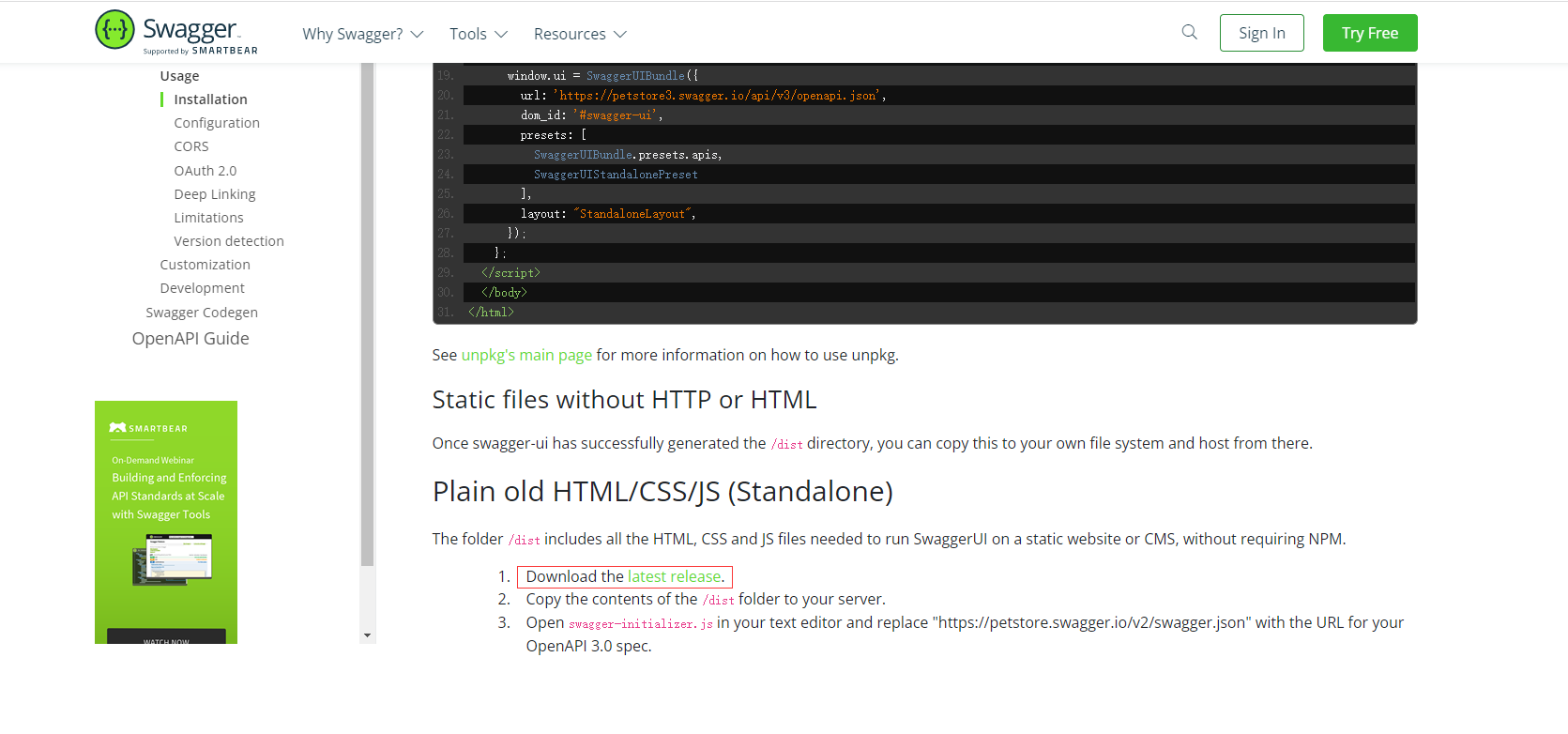Screen dimensions: 1568x734
Task: Click the sidebar scrollbar down arrow
Action: [367, 635]
